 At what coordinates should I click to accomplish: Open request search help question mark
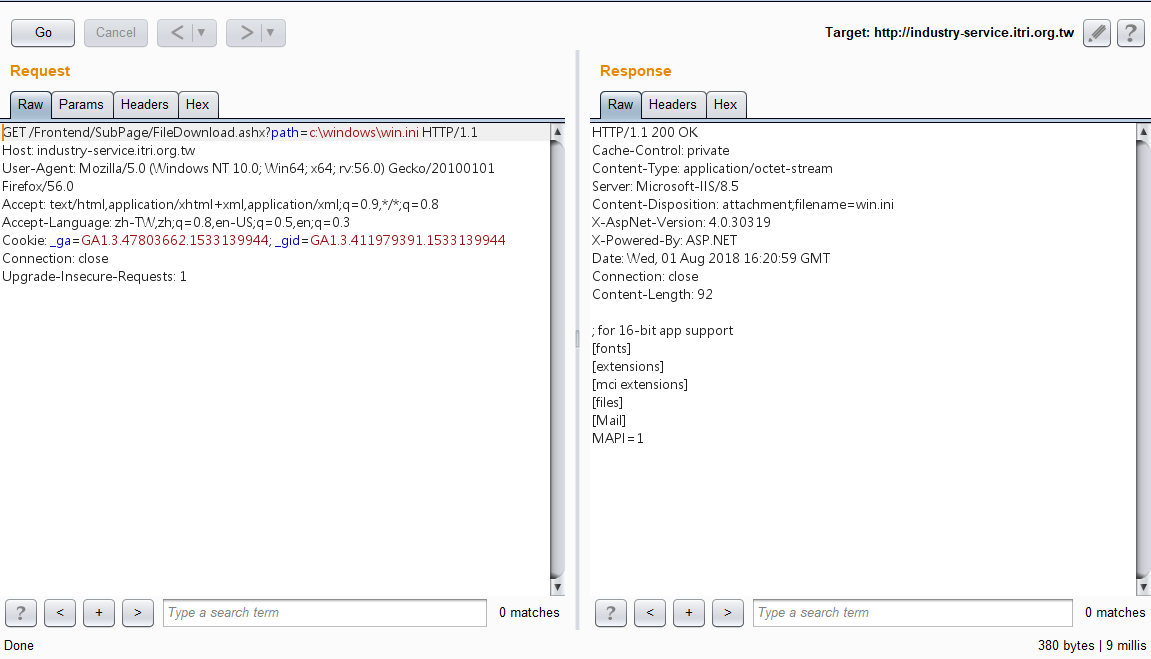pyautogui.click(x=21, y=613)
